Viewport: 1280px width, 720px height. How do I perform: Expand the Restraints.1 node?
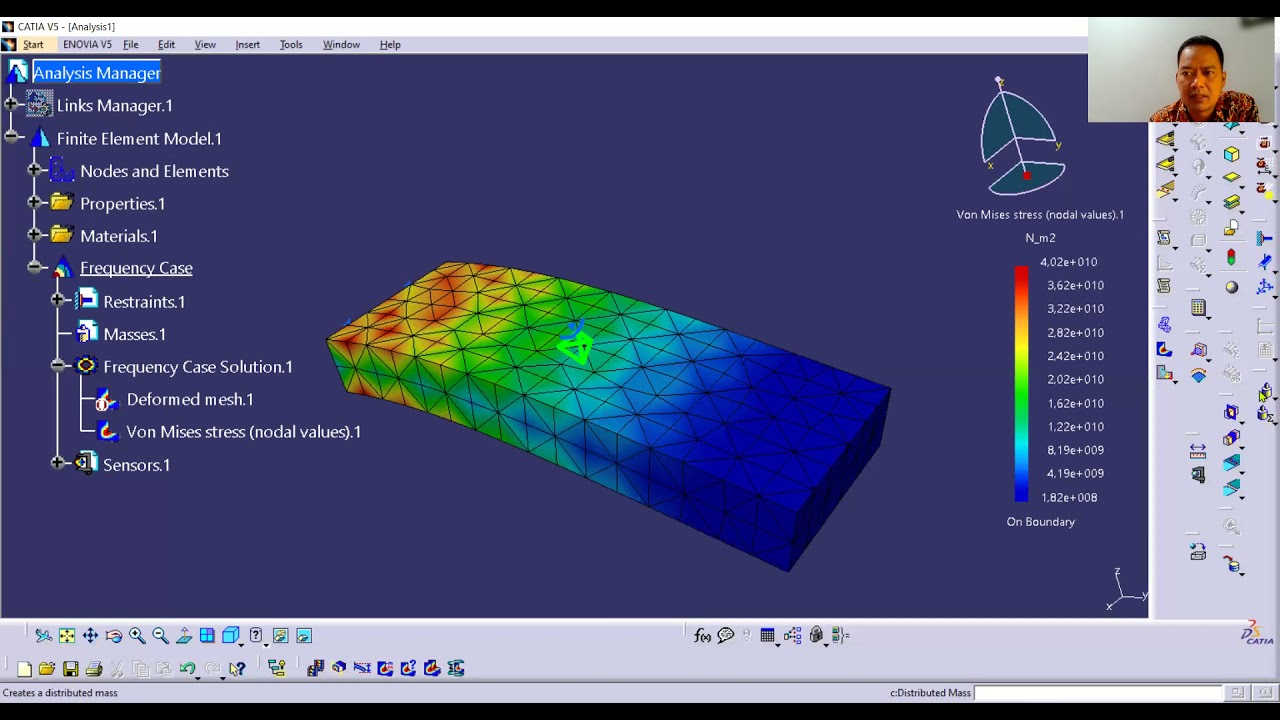(58, 300)
